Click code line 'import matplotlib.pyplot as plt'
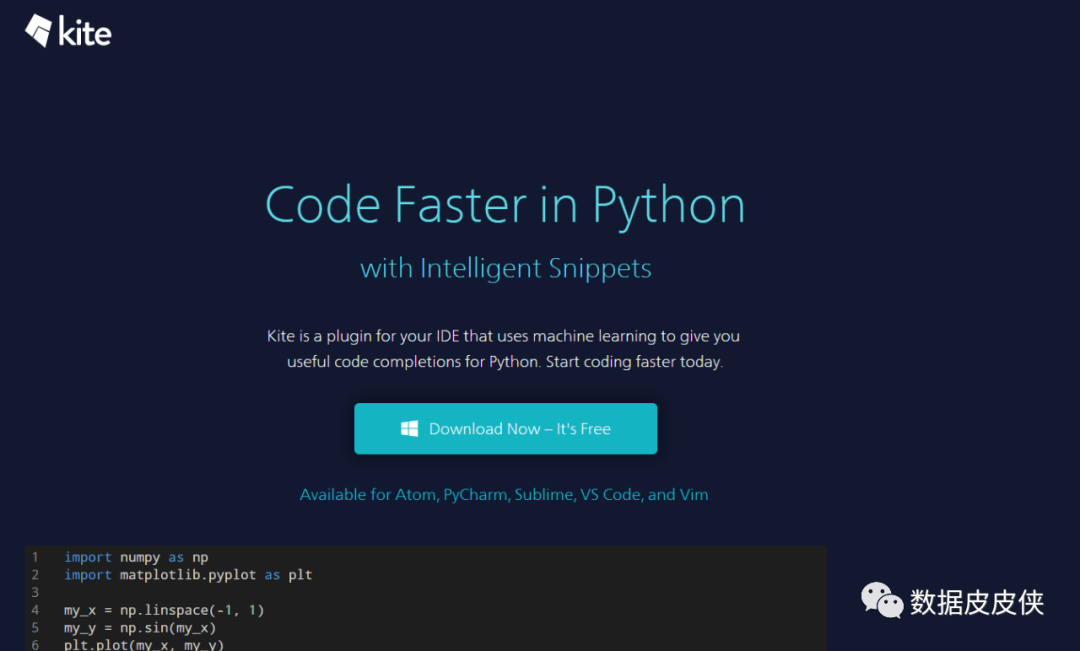 point(188,575)
